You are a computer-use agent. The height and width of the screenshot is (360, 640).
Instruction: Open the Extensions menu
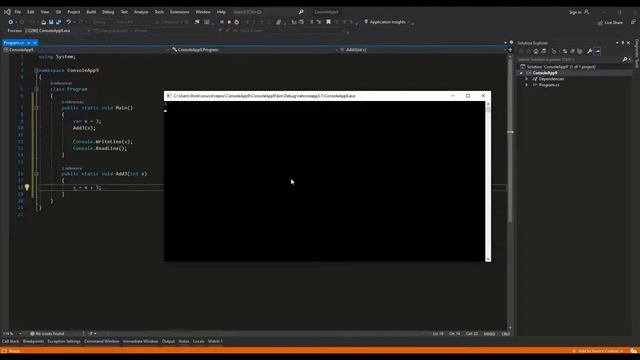180,12
